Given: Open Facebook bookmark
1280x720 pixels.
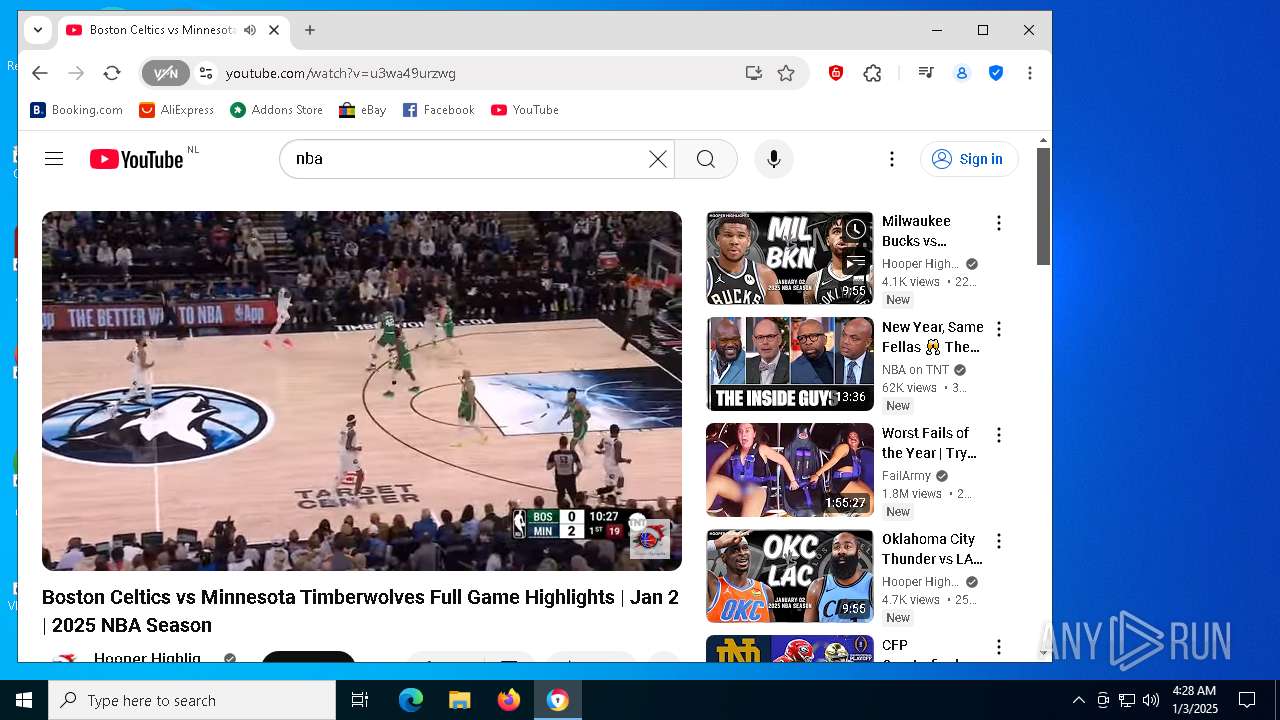Looking at the screenshot, I should coord(439,110).
